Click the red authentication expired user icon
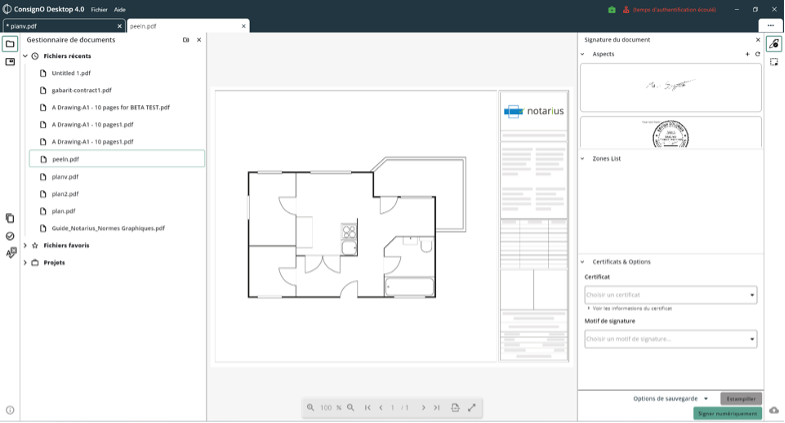 tap(626, 10)
